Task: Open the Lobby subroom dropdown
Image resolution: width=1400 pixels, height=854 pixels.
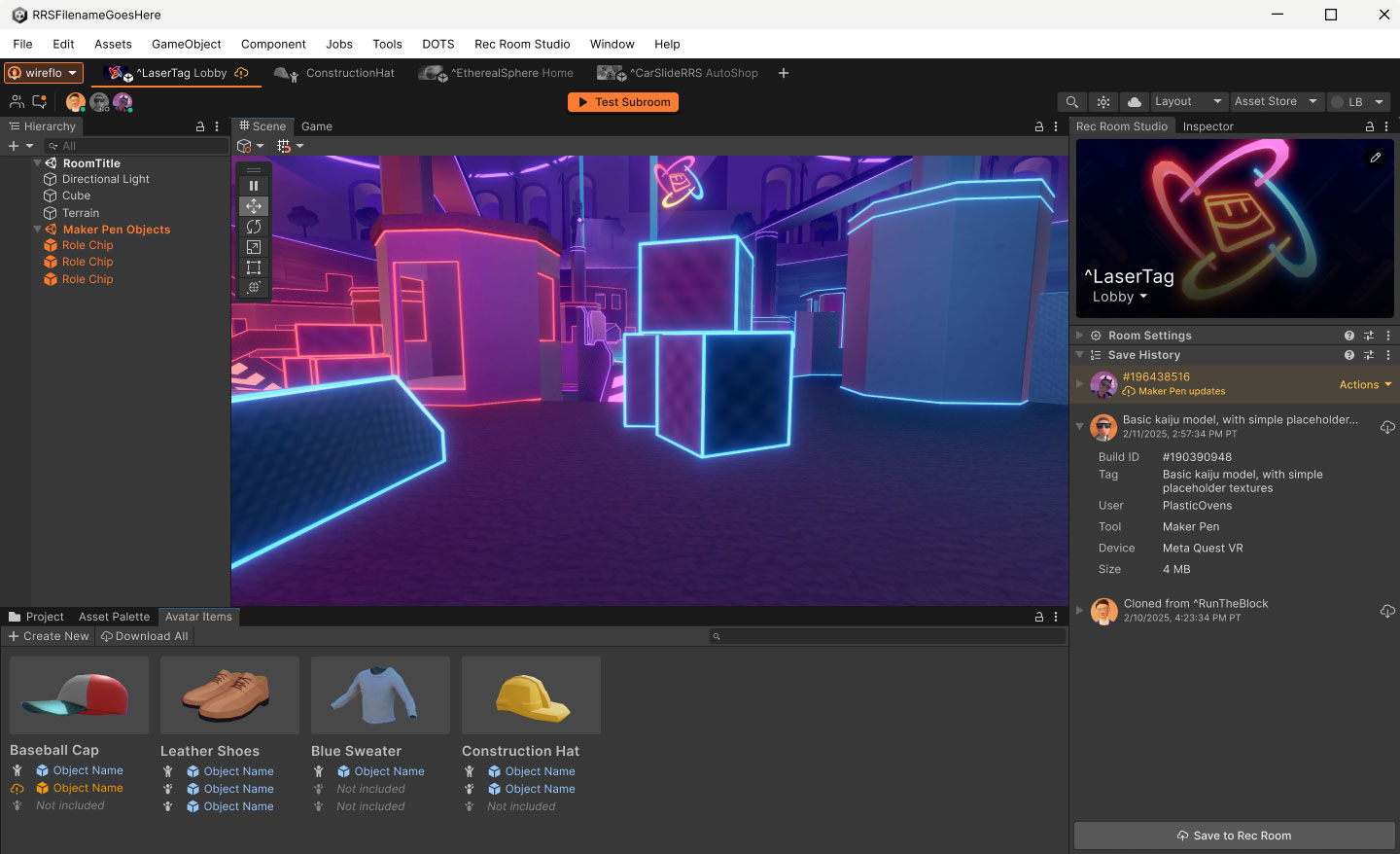Action: click(x=1120, y=297)
